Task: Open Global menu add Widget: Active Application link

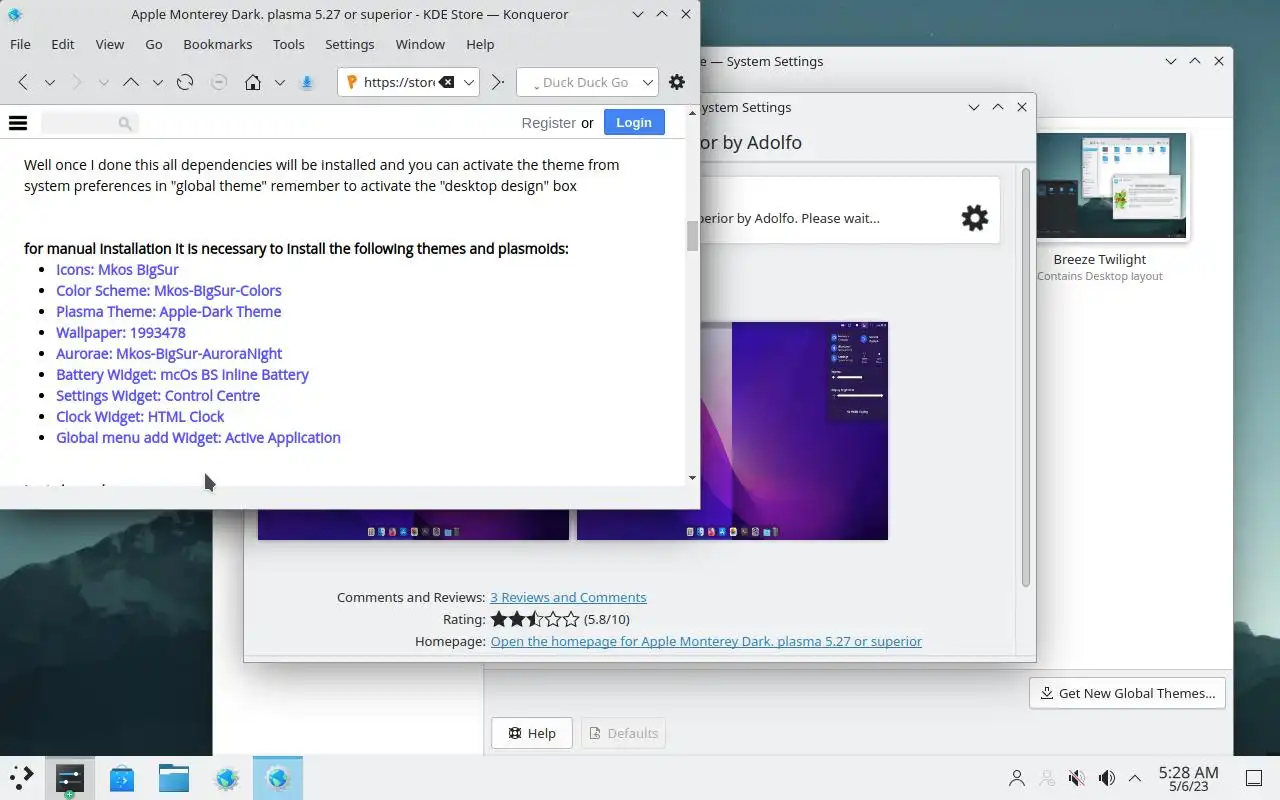Action: pyautogui.click(x=198, y=437)
